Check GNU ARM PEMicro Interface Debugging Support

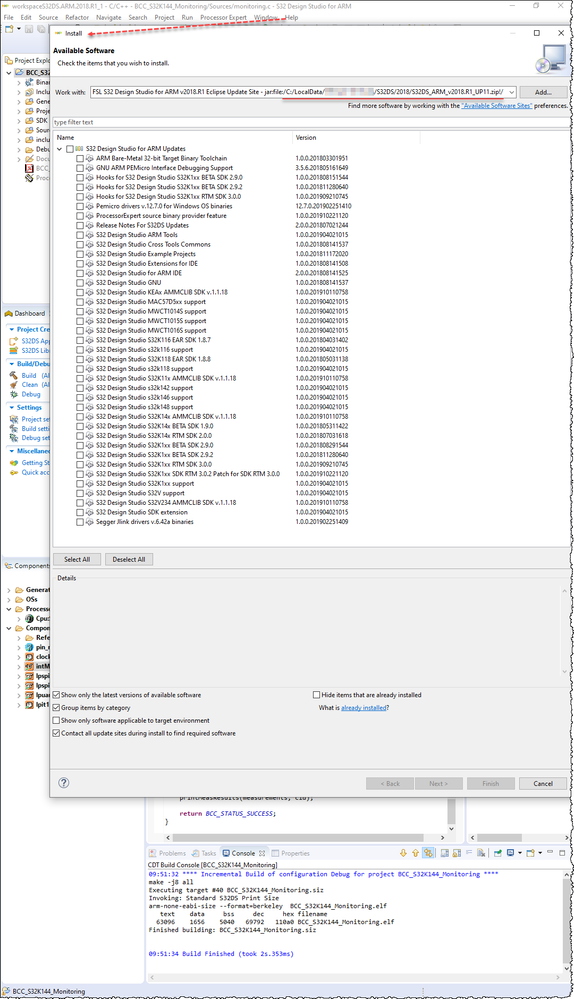(80, 168)
